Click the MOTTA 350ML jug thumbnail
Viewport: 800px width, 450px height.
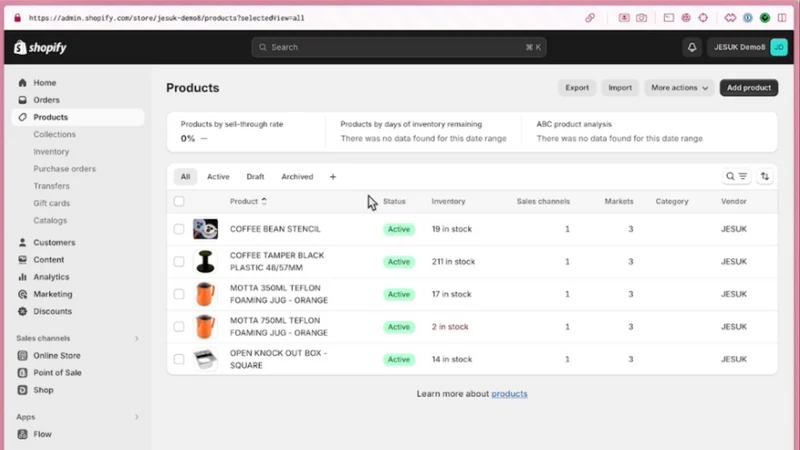click(x=205, y=294)
